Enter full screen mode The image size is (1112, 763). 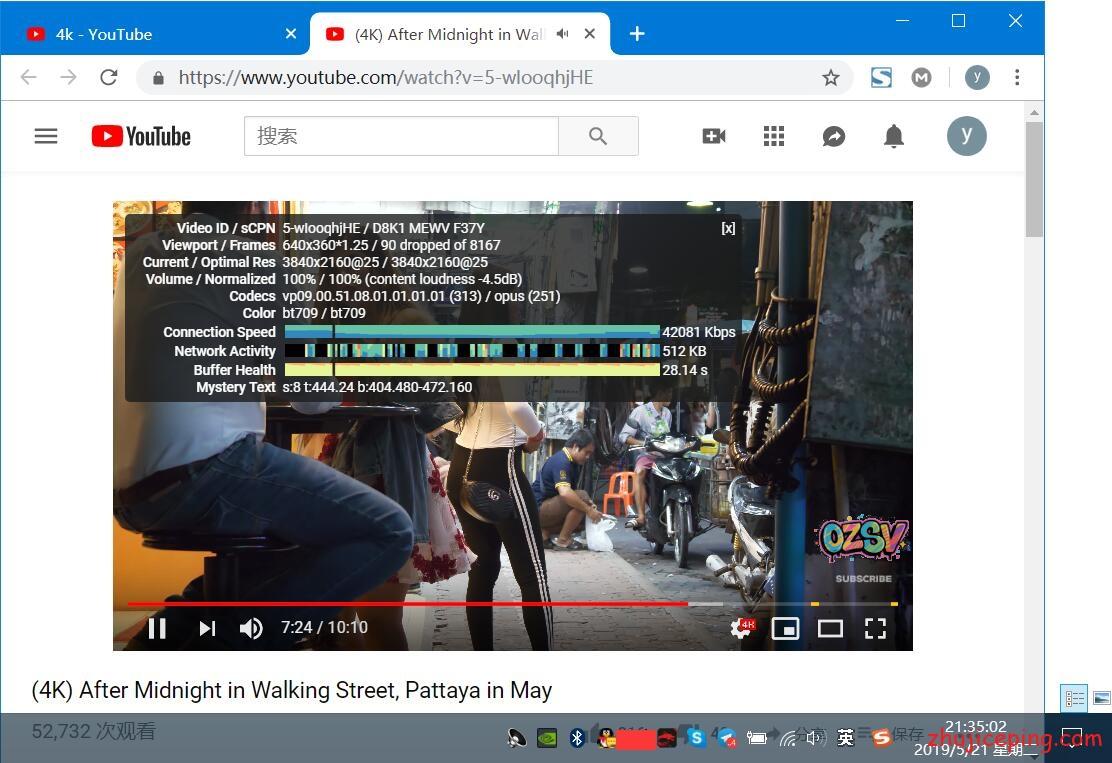pyautogui.click(x=875, y=628)
